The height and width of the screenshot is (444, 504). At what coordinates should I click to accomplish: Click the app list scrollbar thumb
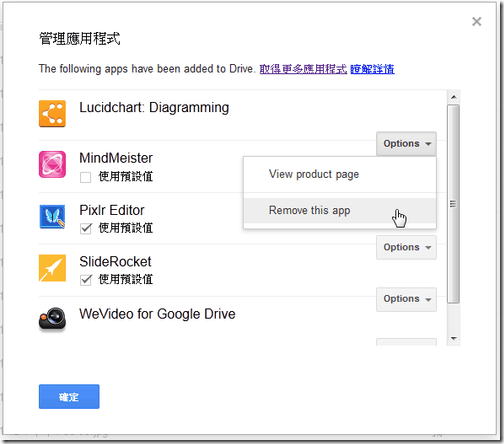(x=453, y=204)
